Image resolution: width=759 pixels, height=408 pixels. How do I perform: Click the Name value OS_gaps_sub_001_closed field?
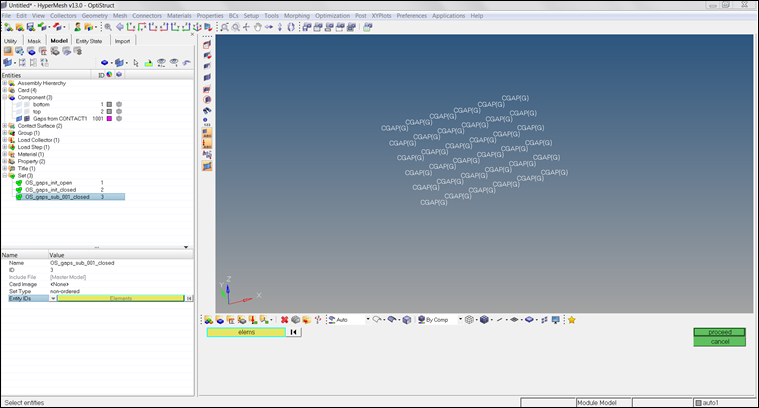pyautogui.click(x=82, y=263)
